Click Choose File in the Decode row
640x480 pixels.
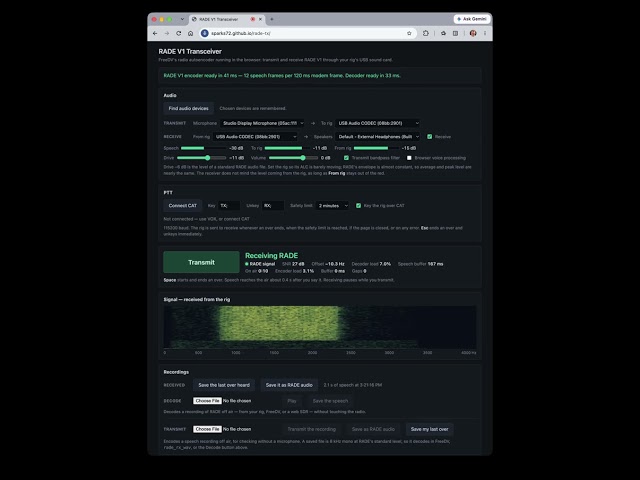[x=207, y=401]
